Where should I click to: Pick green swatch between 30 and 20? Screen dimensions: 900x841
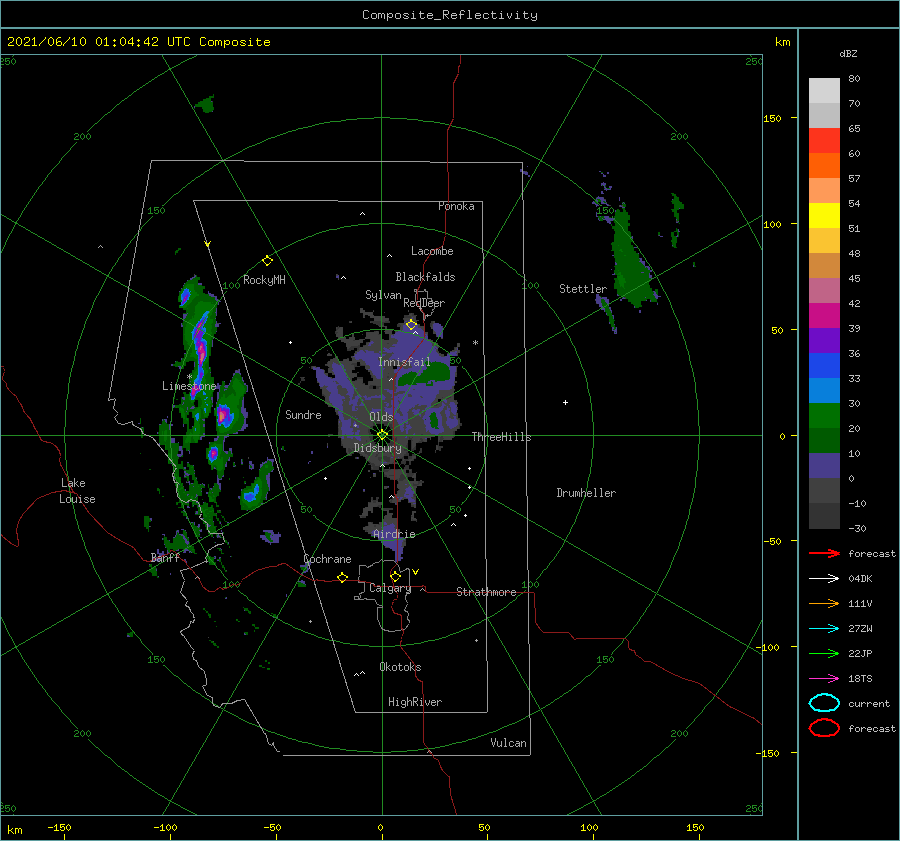coord(824,416)
